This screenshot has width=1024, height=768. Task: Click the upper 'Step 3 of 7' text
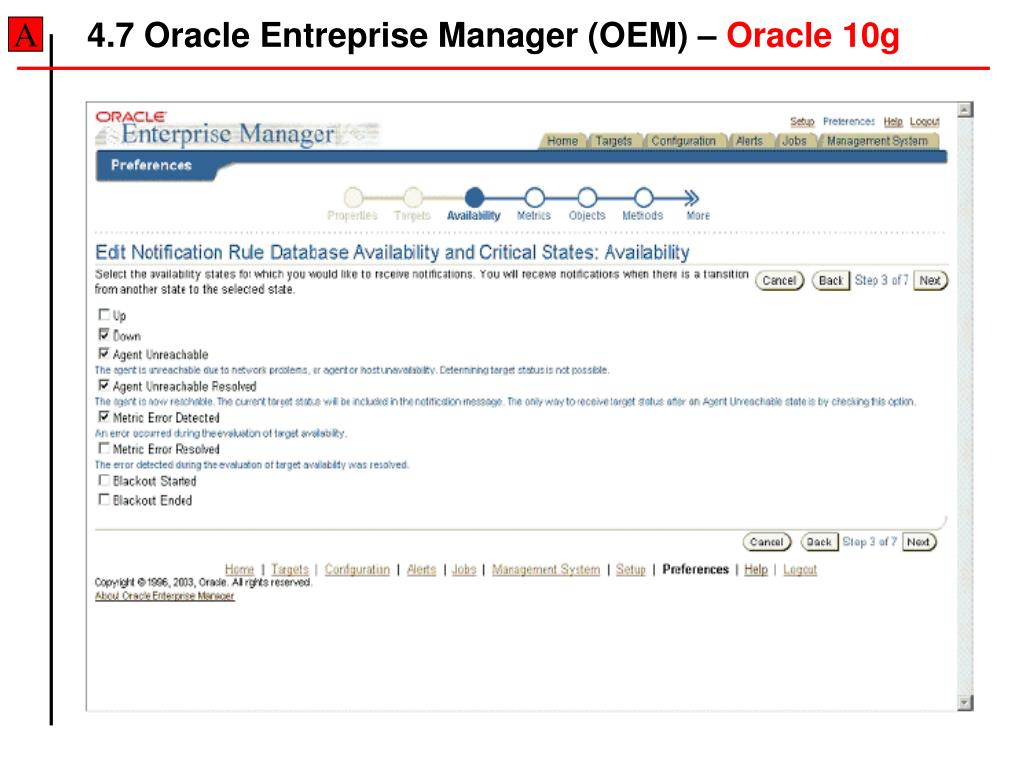(882, 280)
